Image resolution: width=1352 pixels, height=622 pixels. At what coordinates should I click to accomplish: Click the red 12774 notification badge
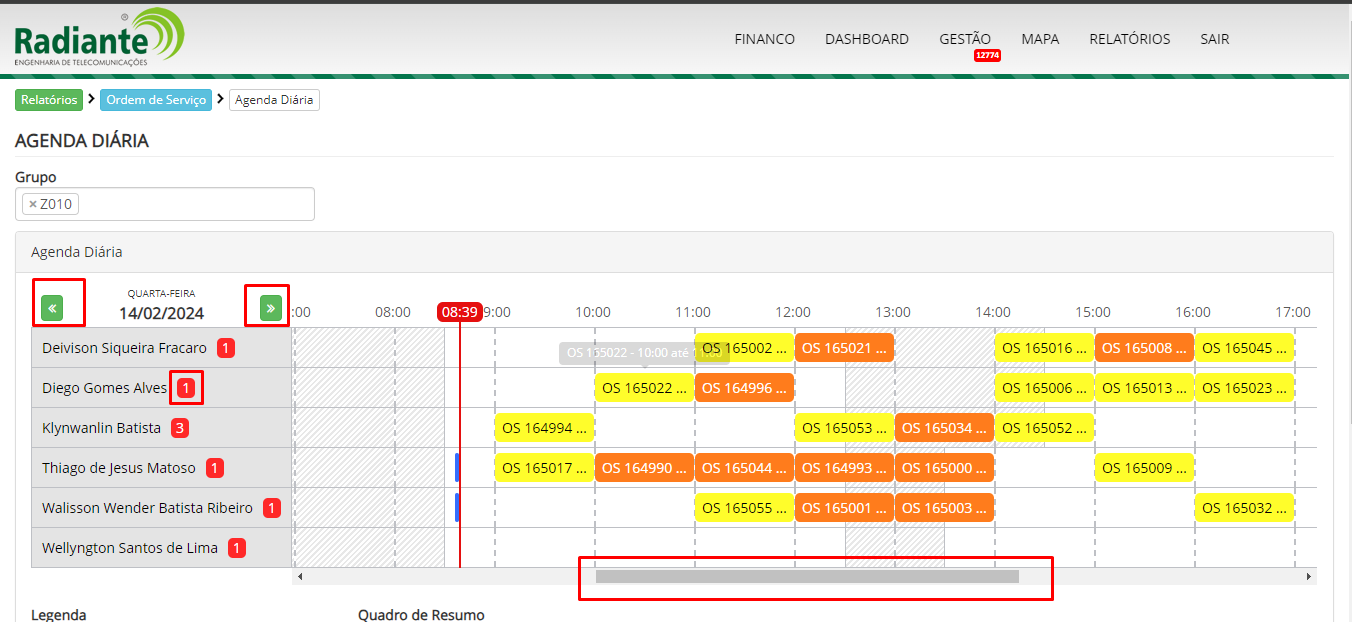point(987,56)
